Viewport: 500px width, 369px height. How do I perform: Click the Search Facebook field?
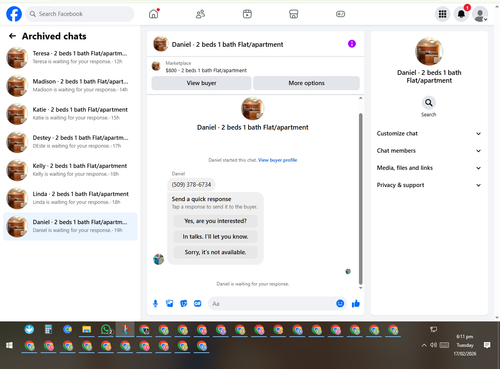[80, 14]
